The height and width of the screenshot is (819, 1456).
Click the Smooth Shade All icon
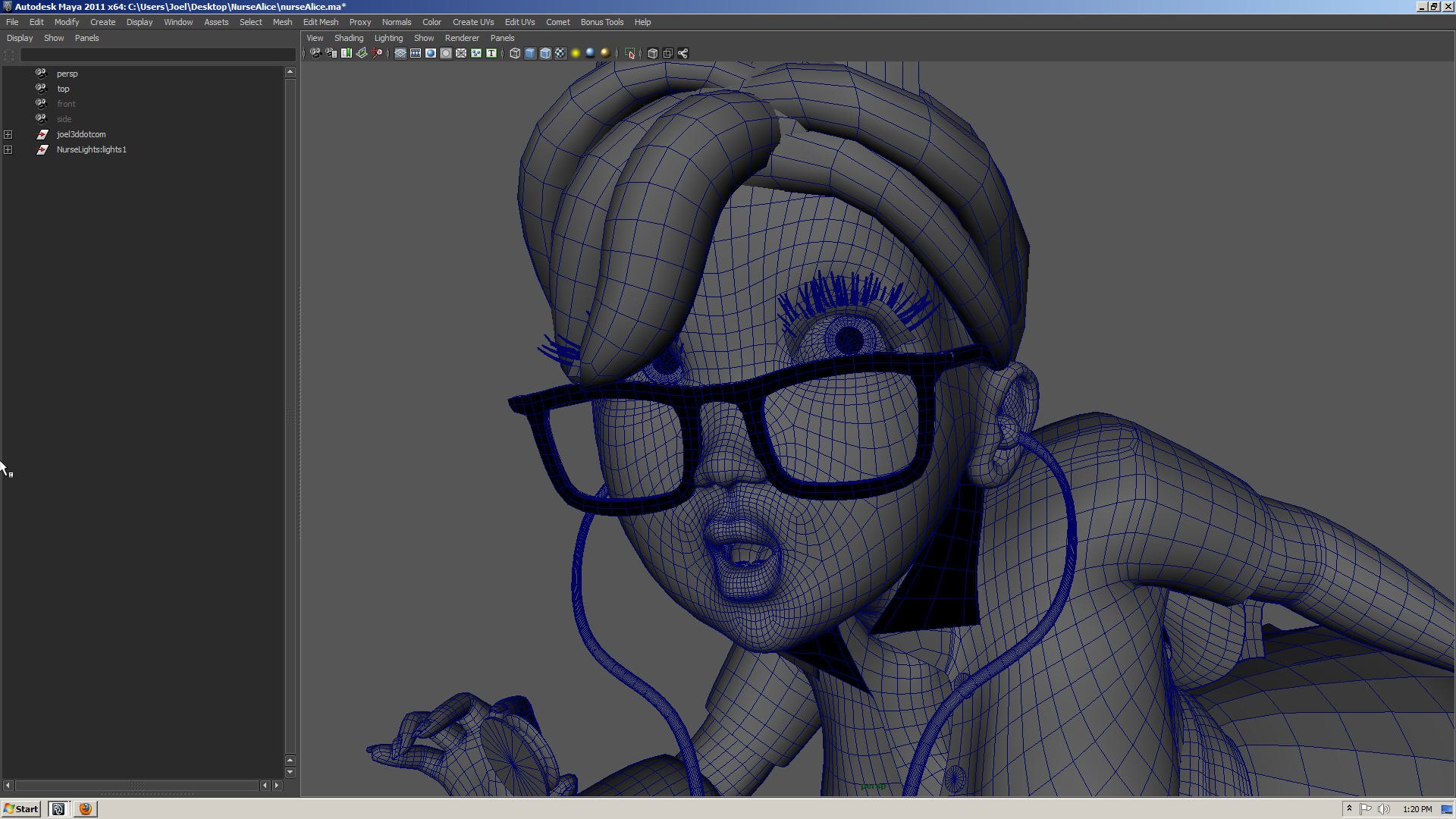tap(530, 53)
